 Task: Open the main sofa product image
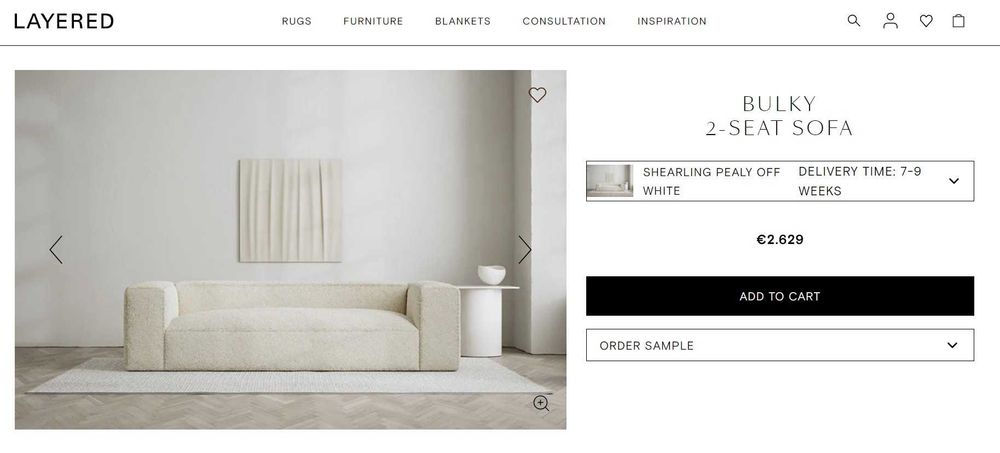coord(290,249)
